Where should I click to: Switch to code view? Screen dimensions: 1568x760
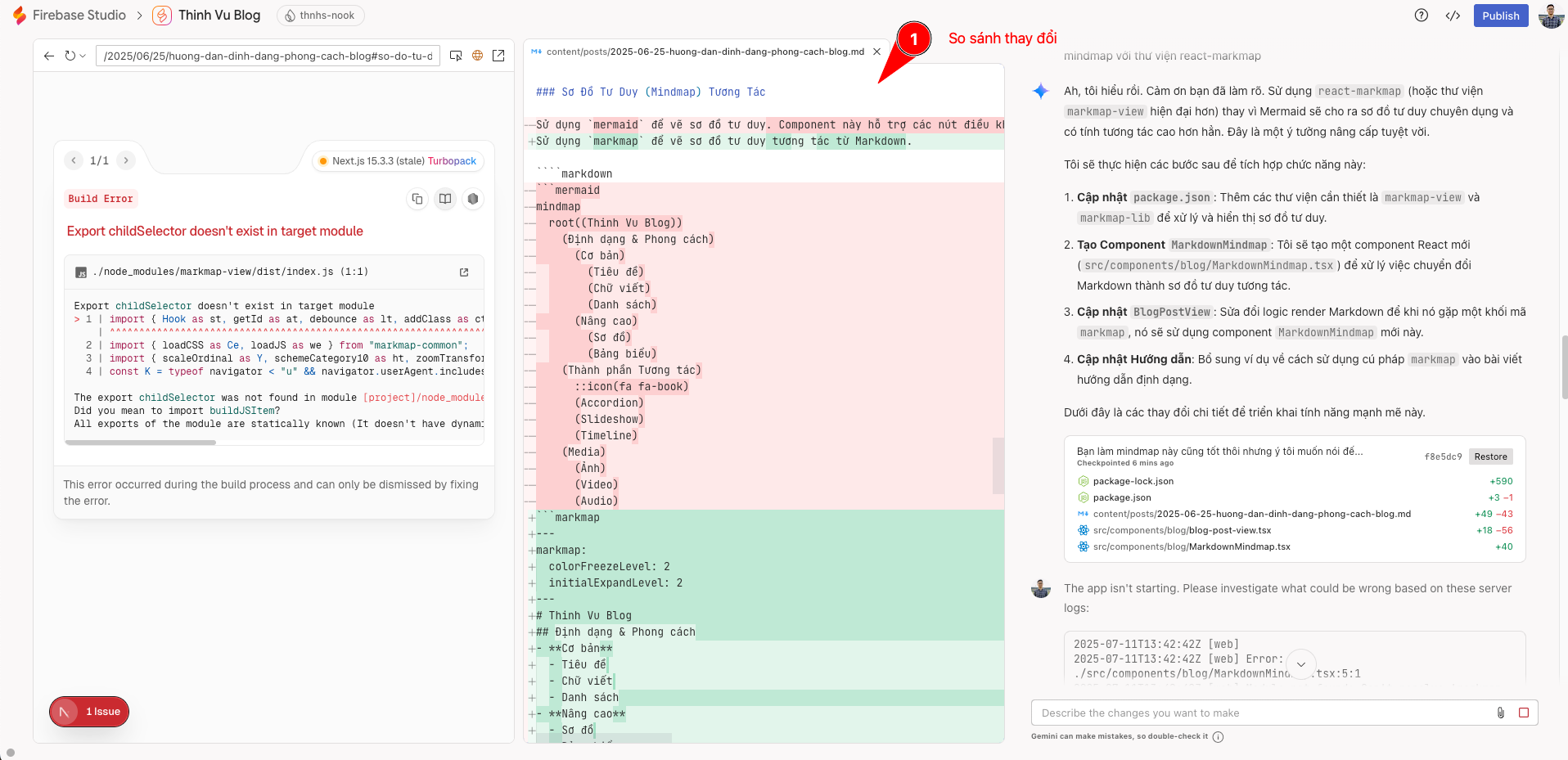1453,16
